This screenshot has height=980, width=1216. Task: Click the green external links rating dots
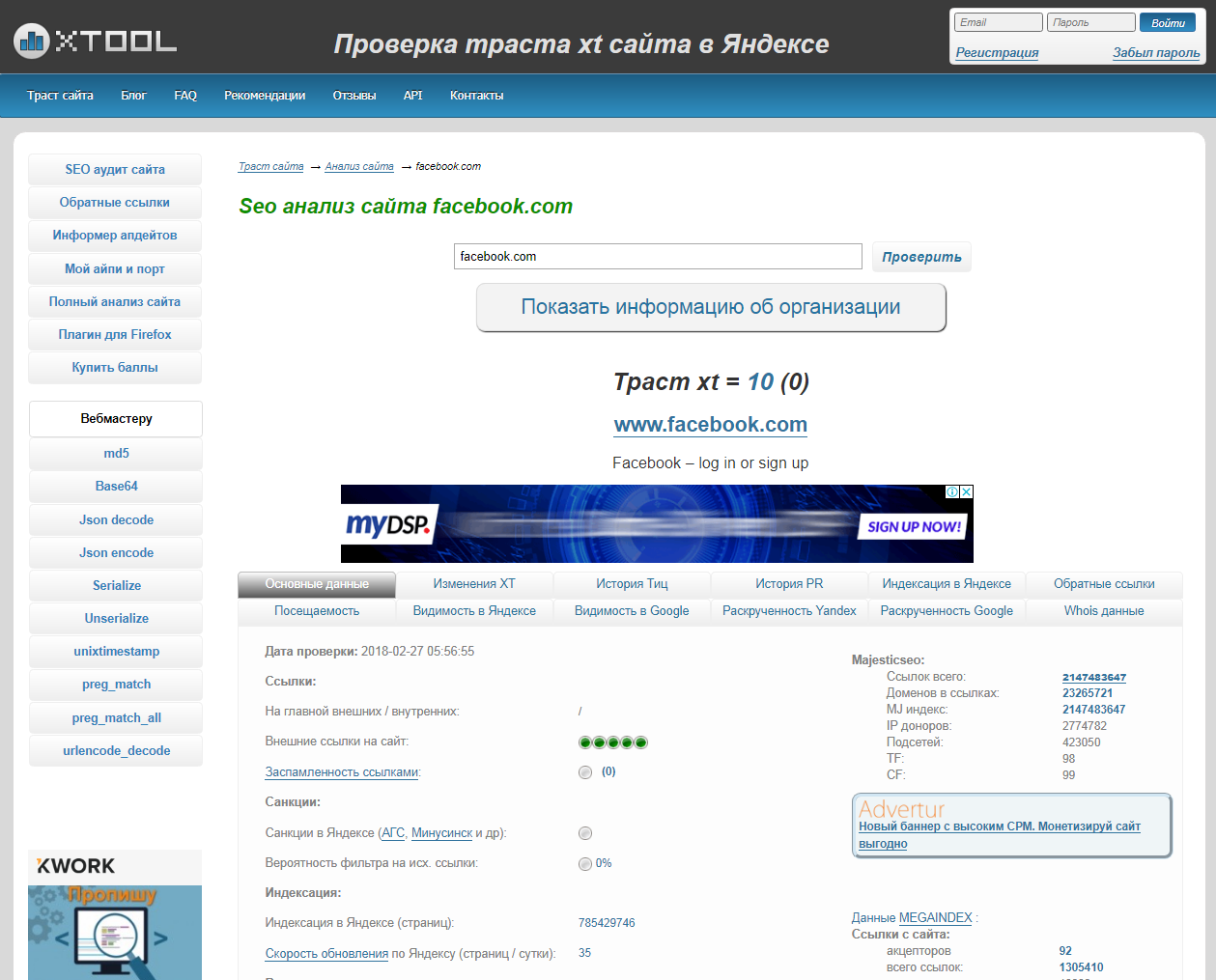(x=612, y=742)
